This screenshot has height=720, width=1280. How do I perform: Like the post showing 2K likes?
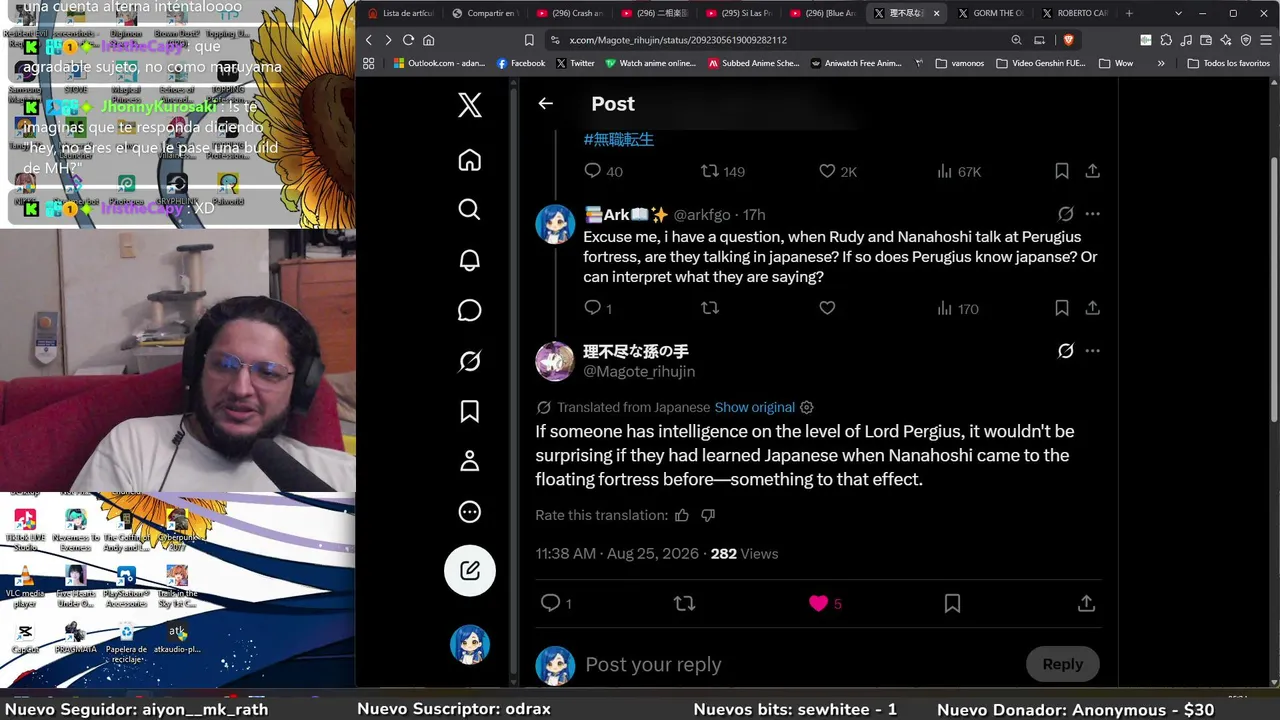pyautogui.click(x=837, y=171)
